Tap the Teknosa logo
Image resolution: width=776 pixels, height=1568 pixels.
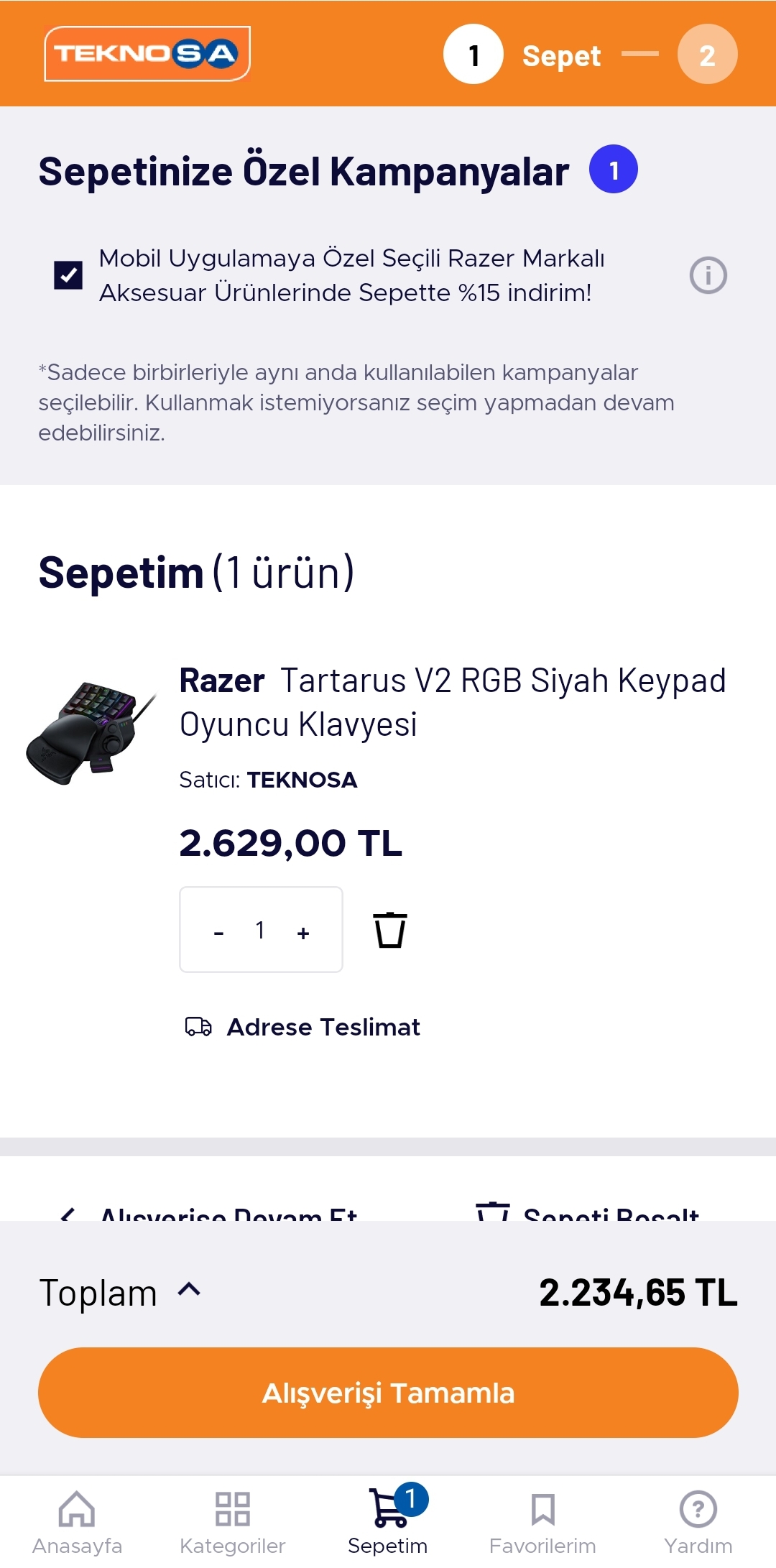pos(147,54)
